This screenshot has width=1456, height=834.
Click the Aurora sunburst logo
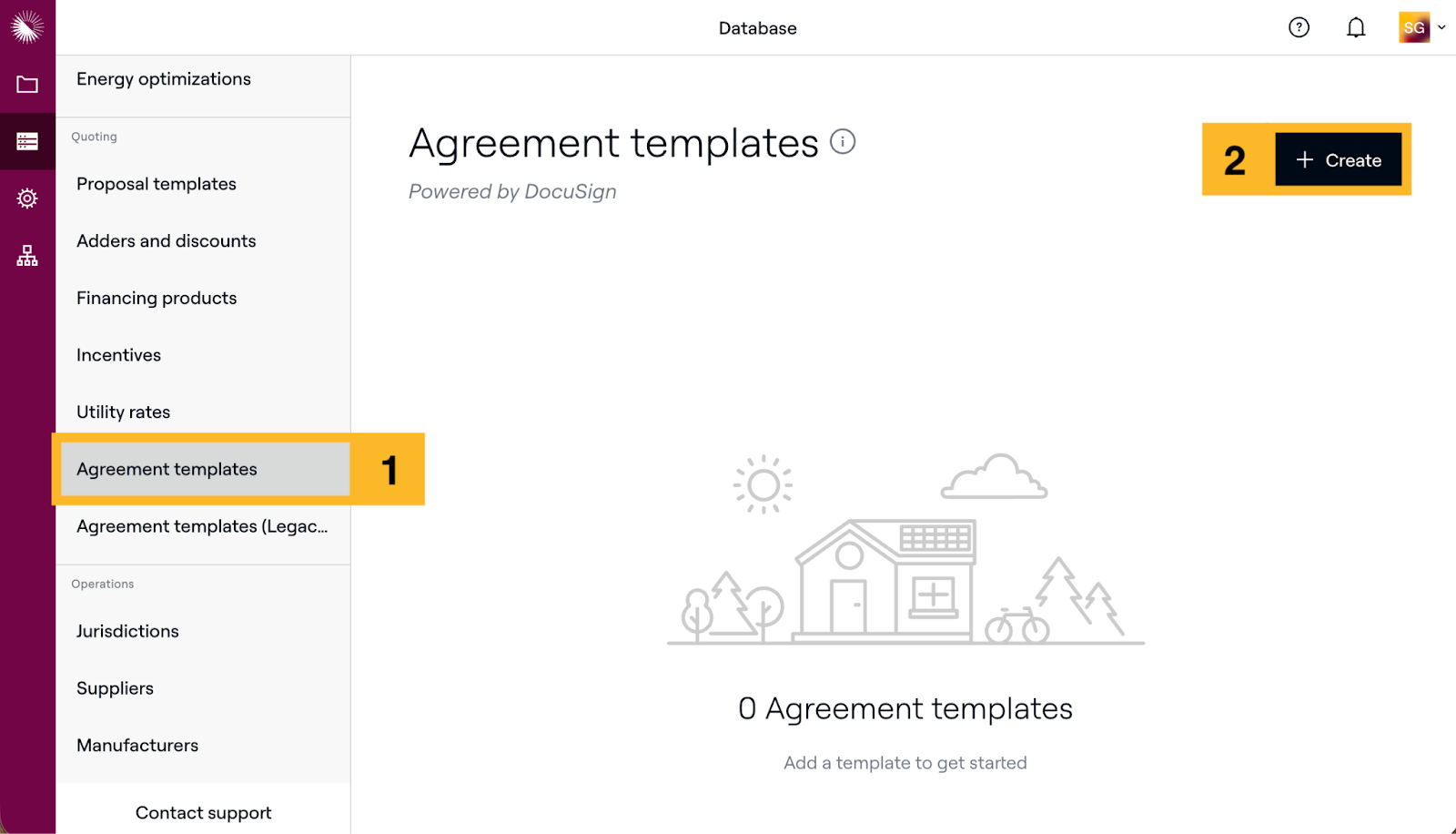27,27
